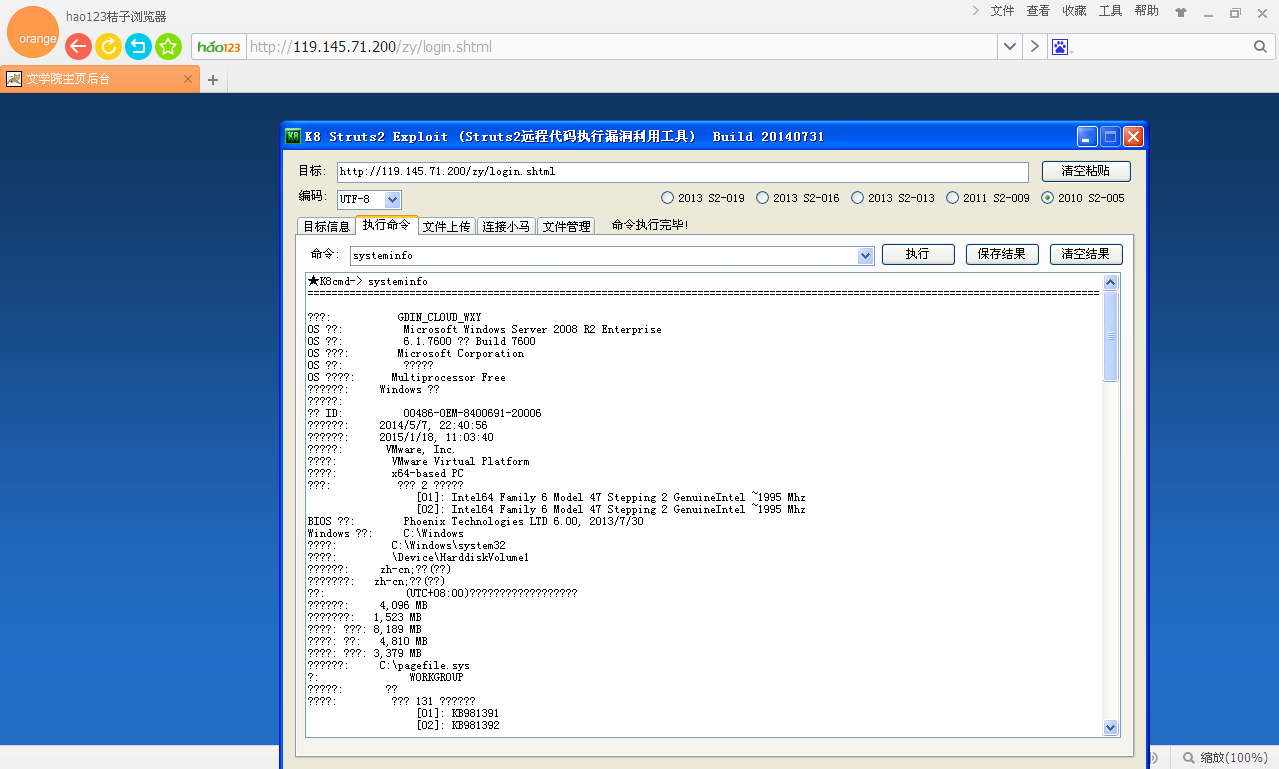Close the 文学院主页后台 tab
Screen dimensions: 1279x769
coord(187,79)
